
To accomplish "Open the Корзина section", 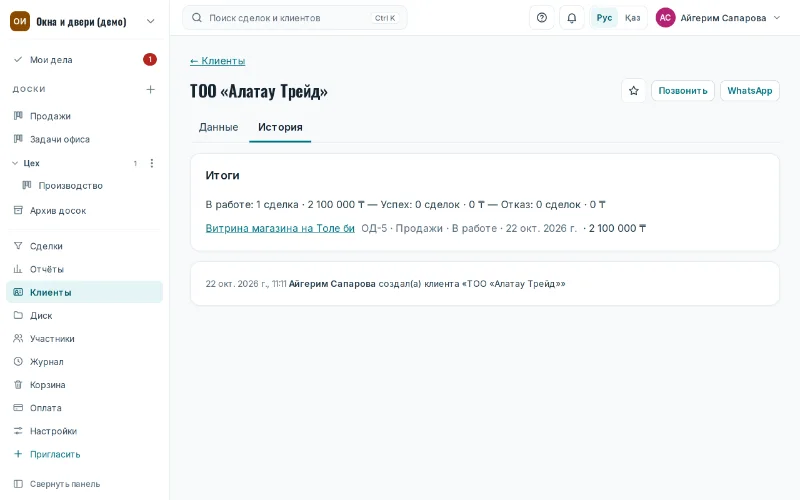I will pyautogui.click(x=84, y=385).
